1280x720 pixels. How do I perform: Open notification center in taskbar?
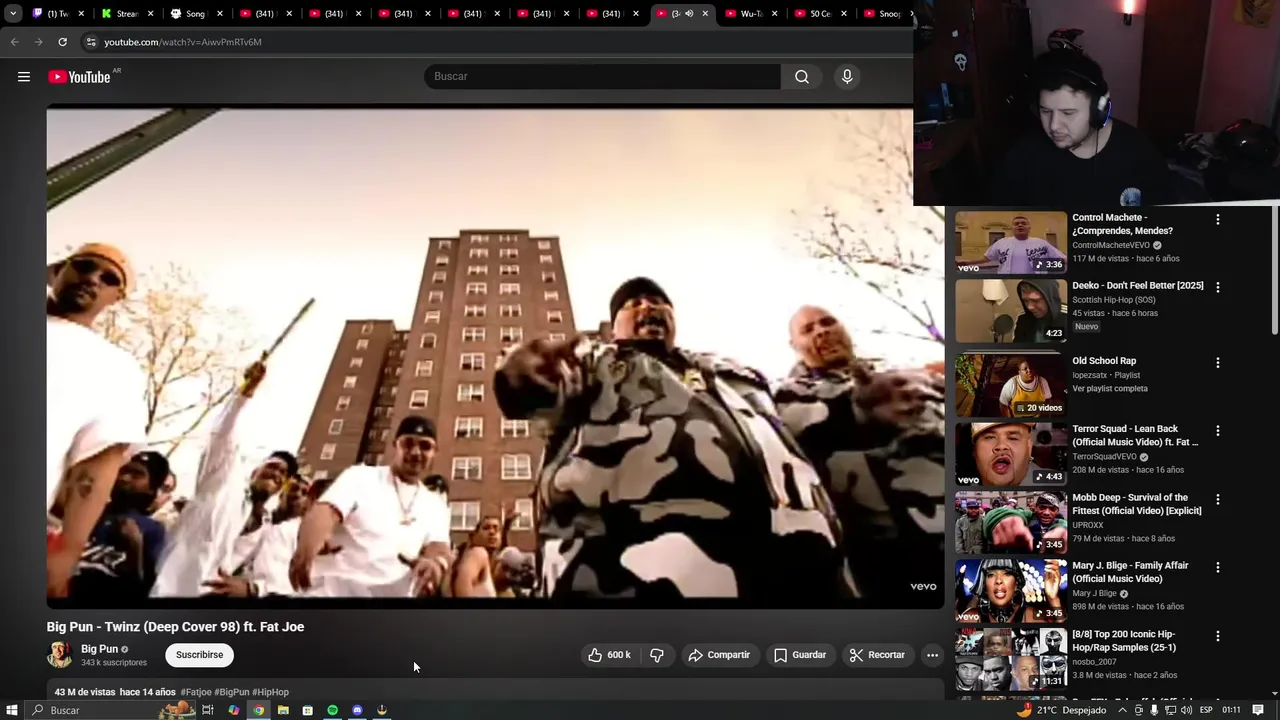(x=1258, y=710)
